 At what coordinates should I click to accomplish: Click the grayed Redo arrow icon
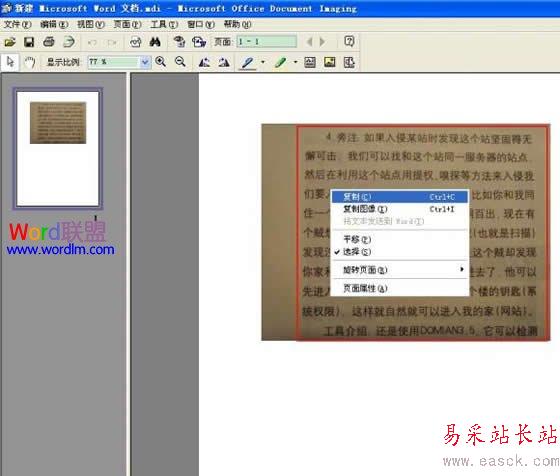pyautogui.click(x=112, y=42)
